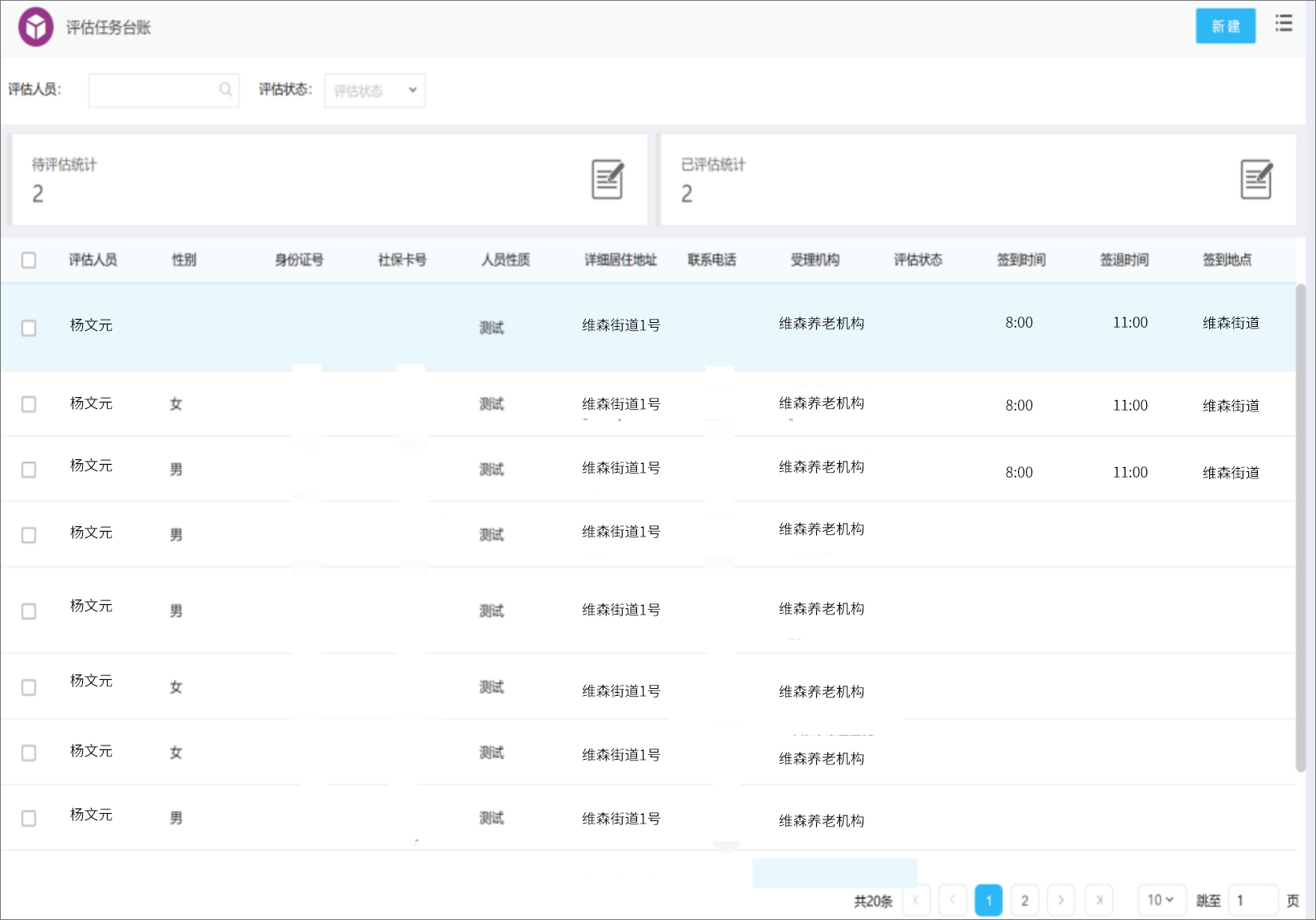Go to previous page arrow in pagination

[953, 900]
